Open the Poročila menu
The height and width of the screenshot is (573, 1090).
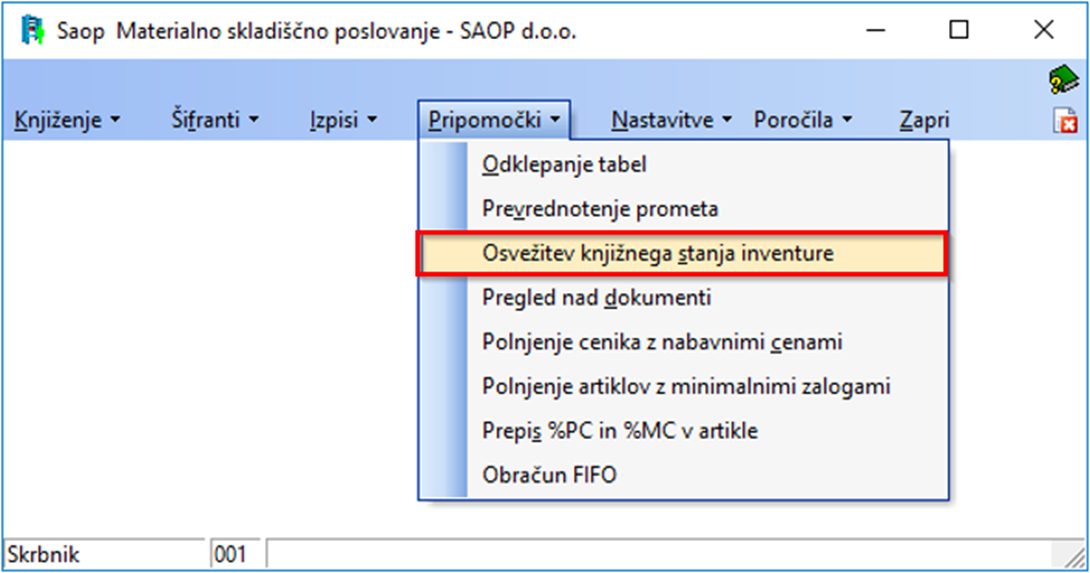point(802,120)
